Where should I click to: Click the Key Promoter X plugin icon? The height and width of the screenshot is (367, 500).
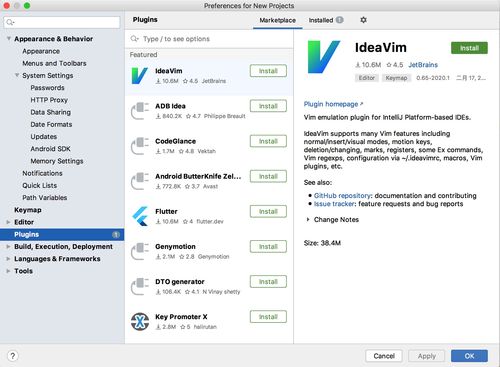pyautogui.click(x=140, y=322)
